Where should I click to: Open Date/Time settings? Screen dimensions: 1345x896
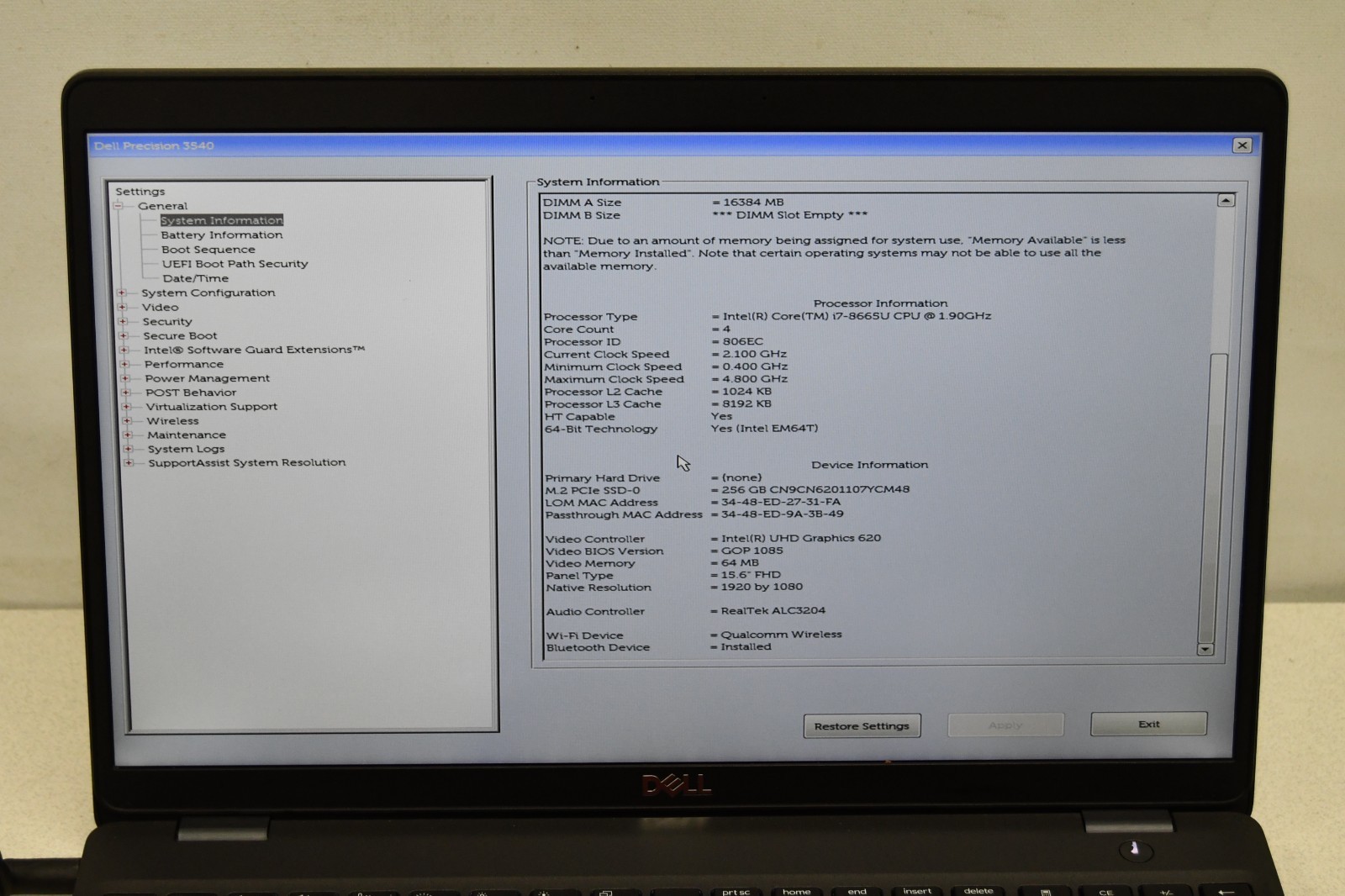point(196,278)
